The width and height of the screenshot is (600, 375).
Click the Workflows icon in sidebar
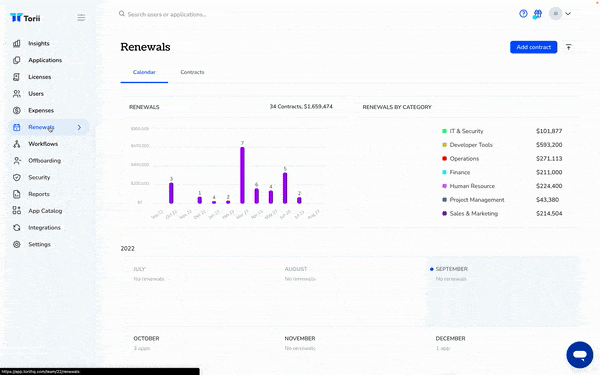16,144
